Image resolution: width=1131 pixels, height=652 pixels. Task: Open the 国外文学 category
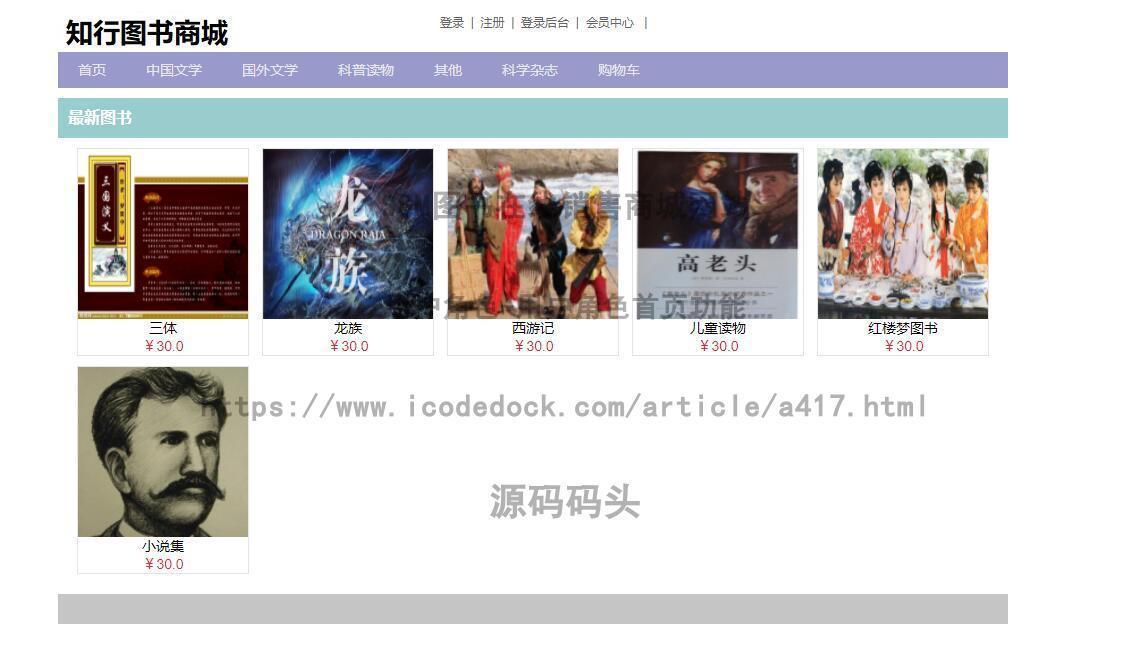270,70
